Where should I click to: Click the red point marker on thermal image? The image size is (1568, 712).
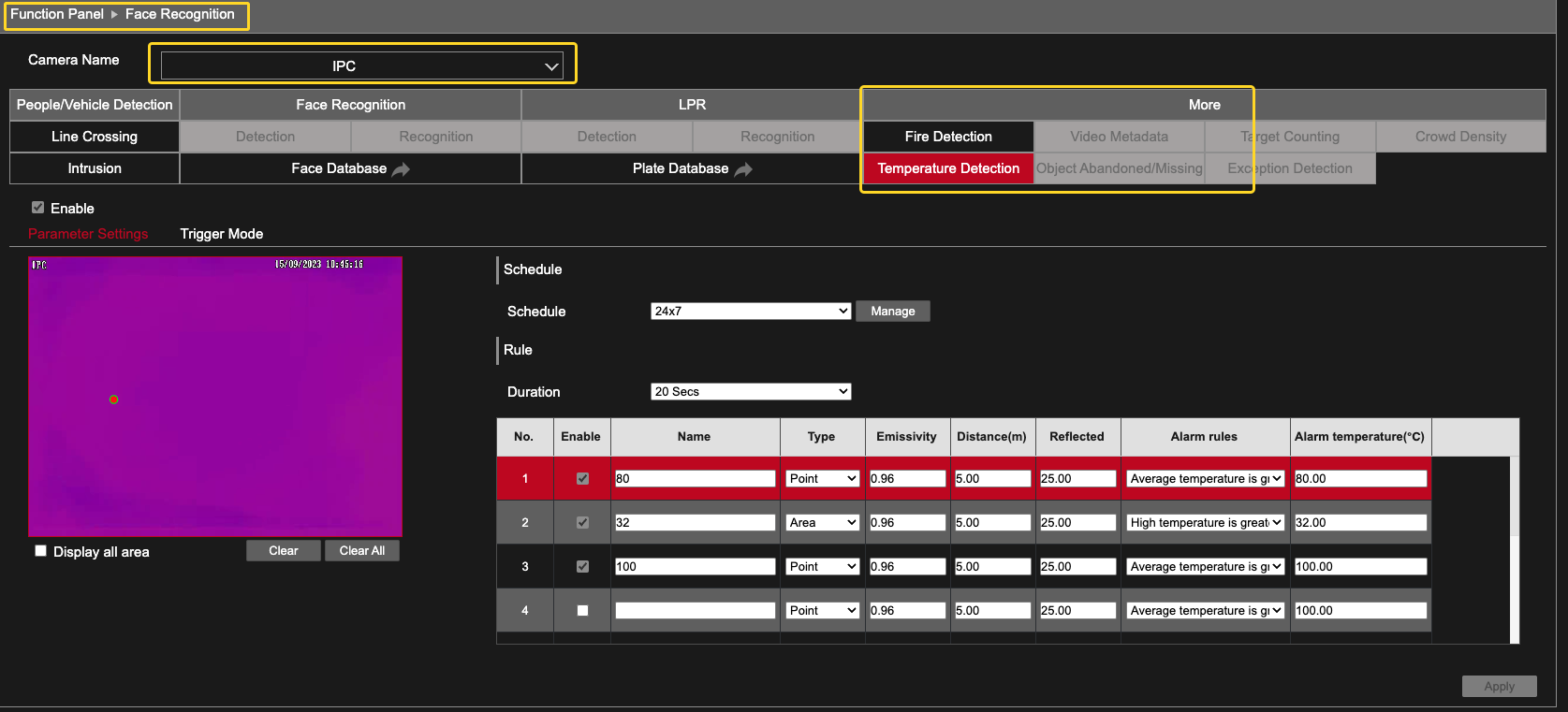click(114, 400)
